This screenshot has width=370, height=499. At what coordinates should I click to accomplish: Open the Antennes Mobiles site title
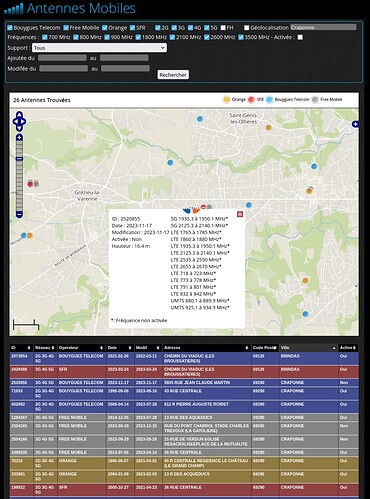pos(81,8)
